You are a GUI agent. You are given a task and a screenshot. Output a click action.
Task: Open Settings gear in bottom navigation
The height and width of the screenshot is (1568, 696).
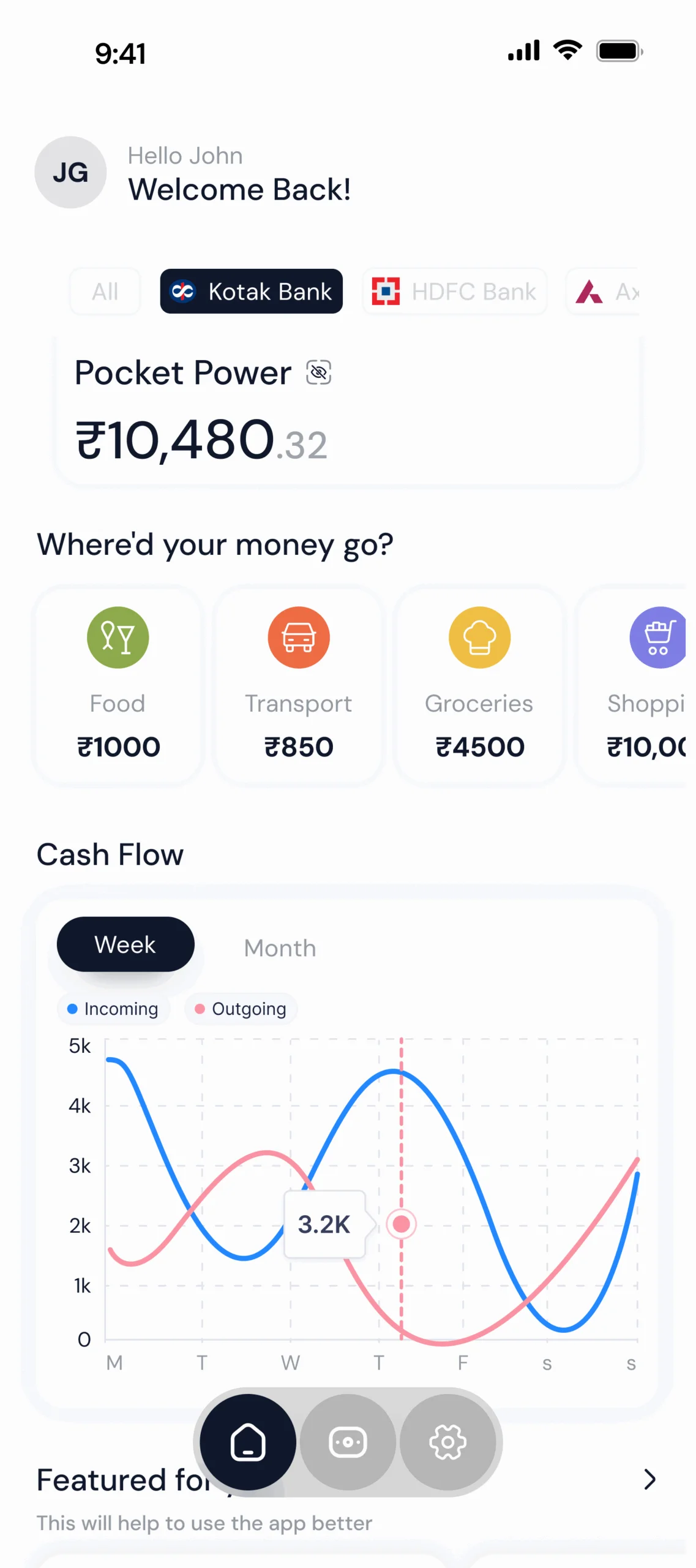click(x=447, y=1442)
